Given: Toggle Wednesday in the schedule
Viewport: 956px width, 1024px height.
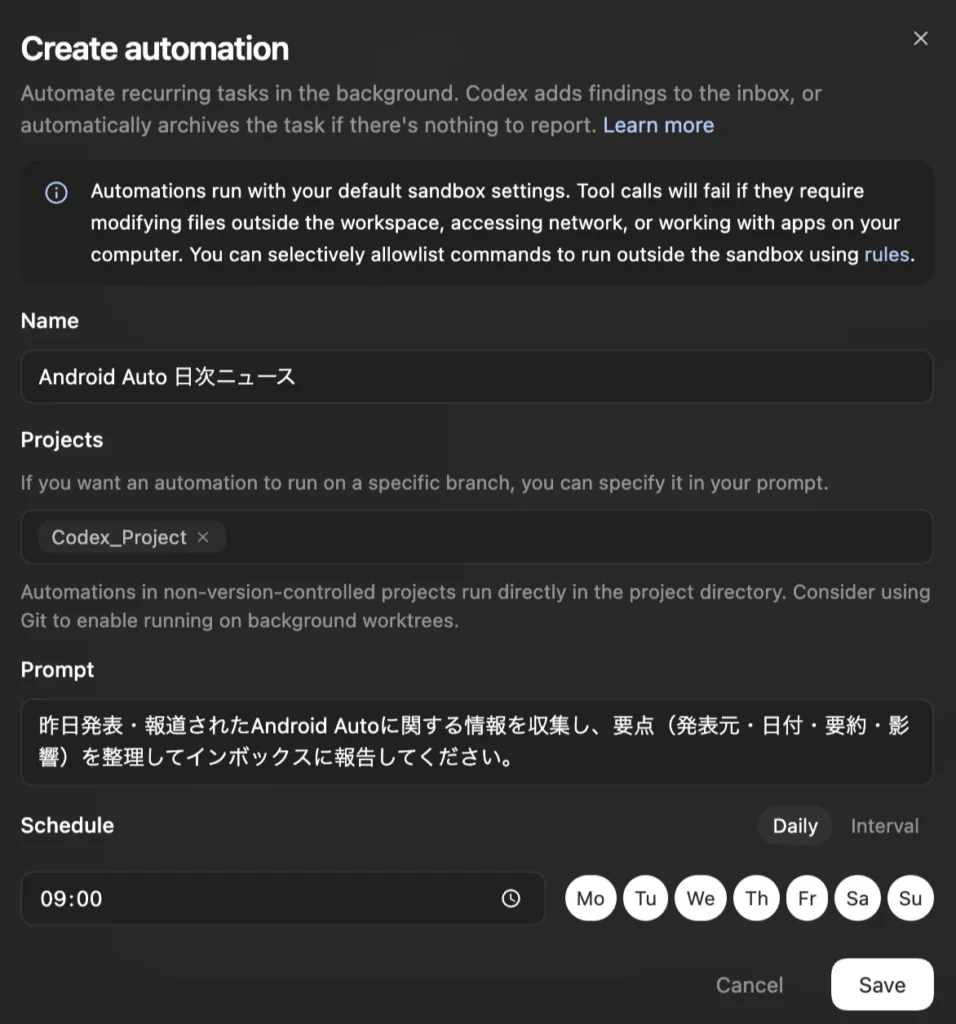Looking at the screenshot, I should pos(700,898).
